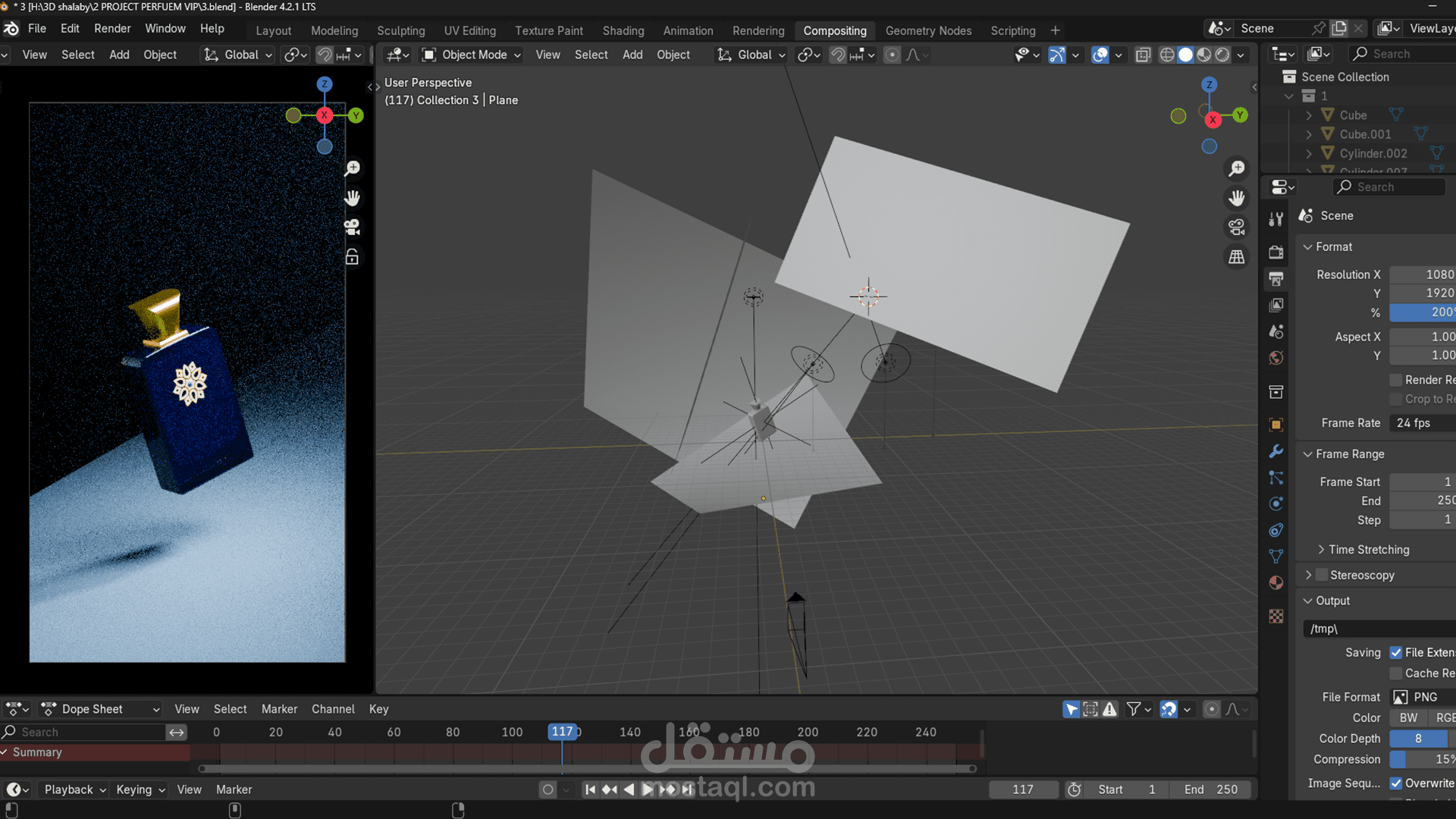Select wireframe viewport shading
Image resolution: width=1456 pixels, height=819 pixels.
point(1167,55)
